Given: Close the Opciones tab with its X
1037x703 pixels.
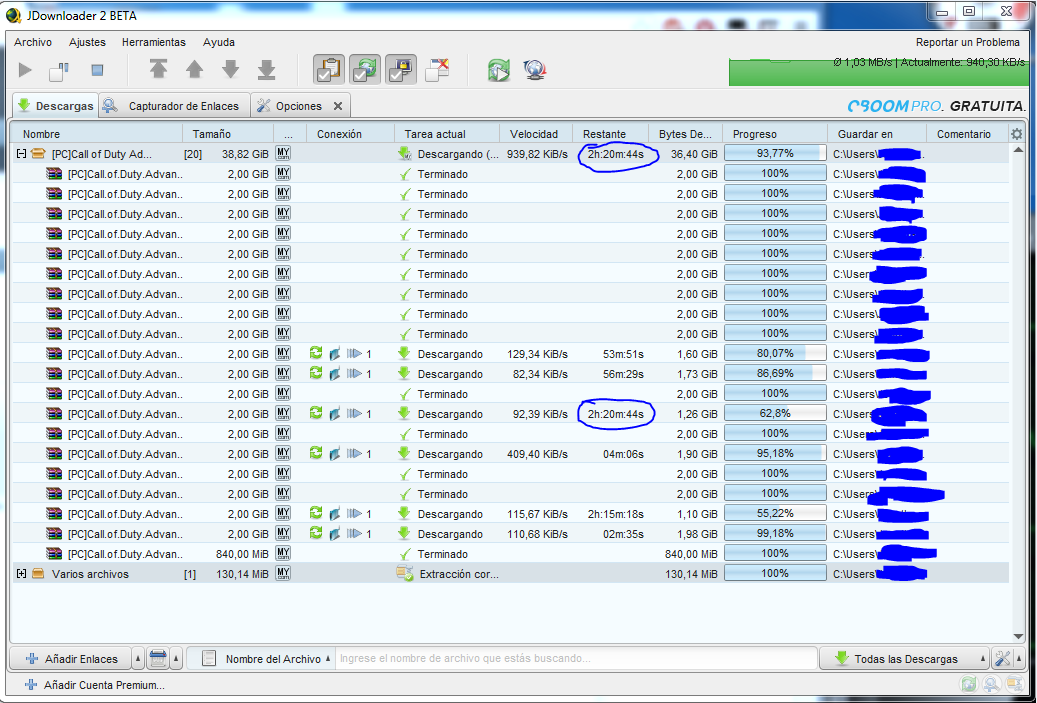Looking at the screenshot, I should click(x=338, y=106).
